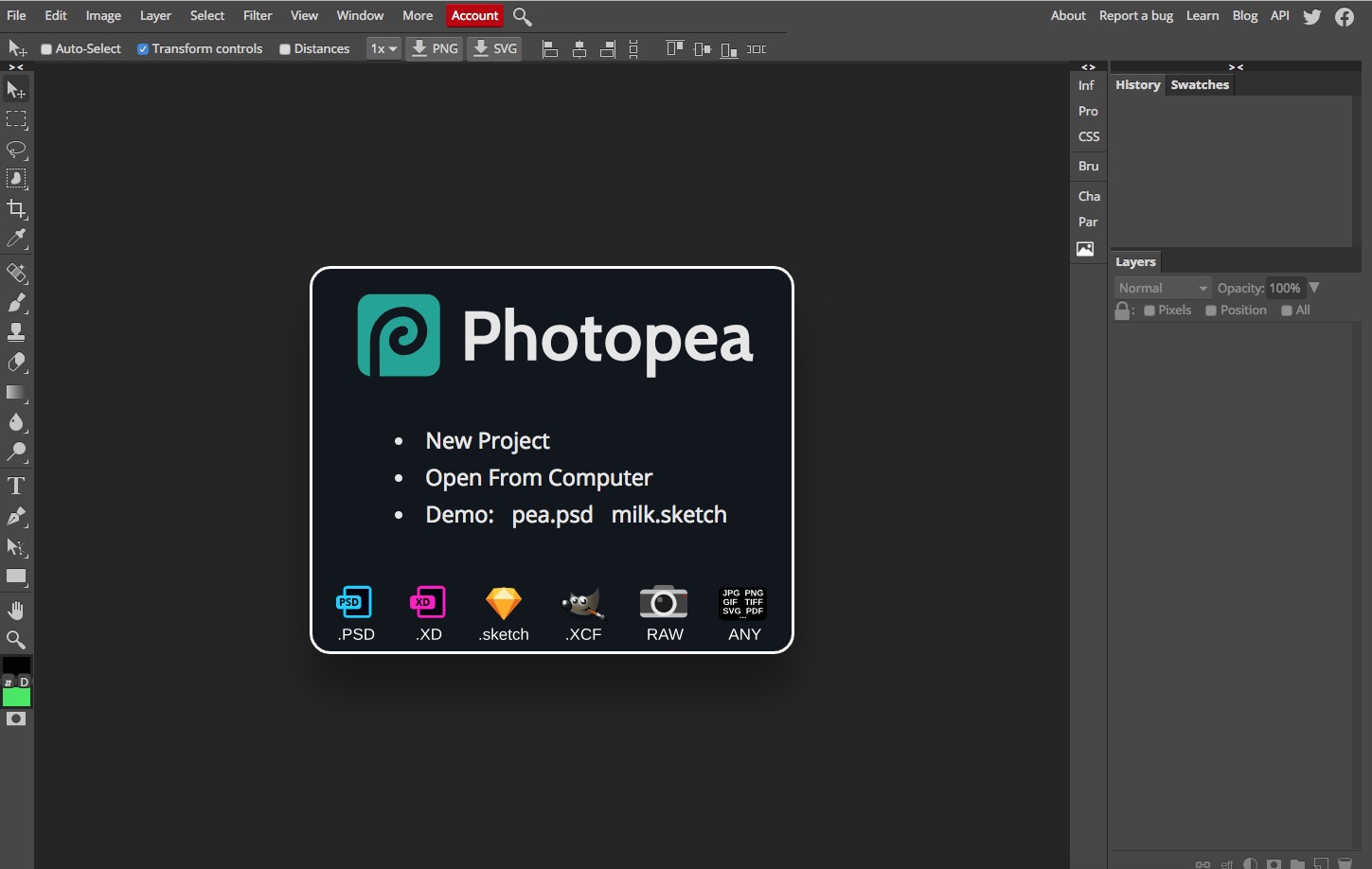Select the Lasso tool
The width and height of the screenshot is (1372, 869).
16,150
